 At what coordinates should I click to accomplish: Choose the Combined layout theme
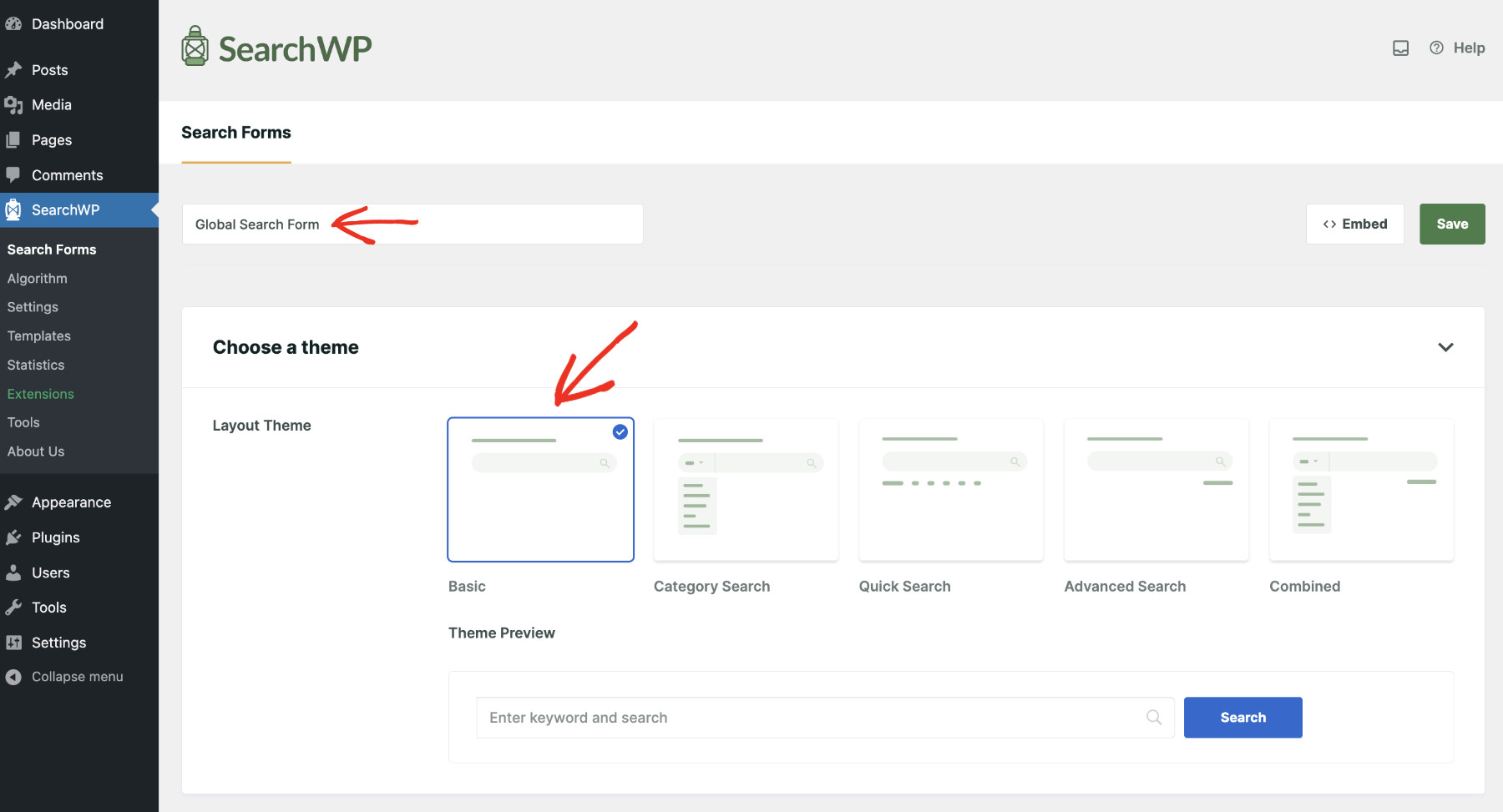click(x=1361, y=490)
